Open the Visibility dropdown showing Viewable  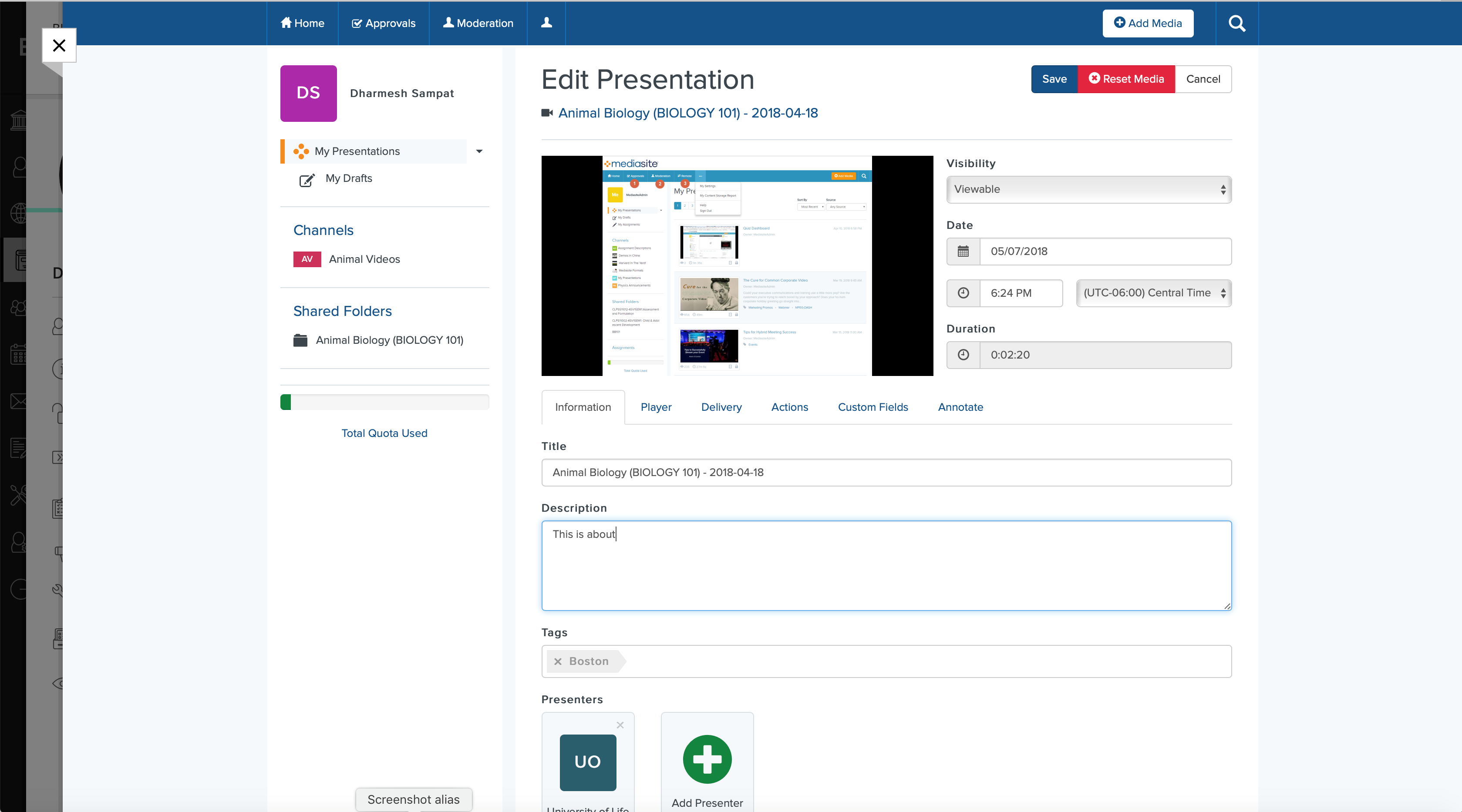tap(1088, 189)
